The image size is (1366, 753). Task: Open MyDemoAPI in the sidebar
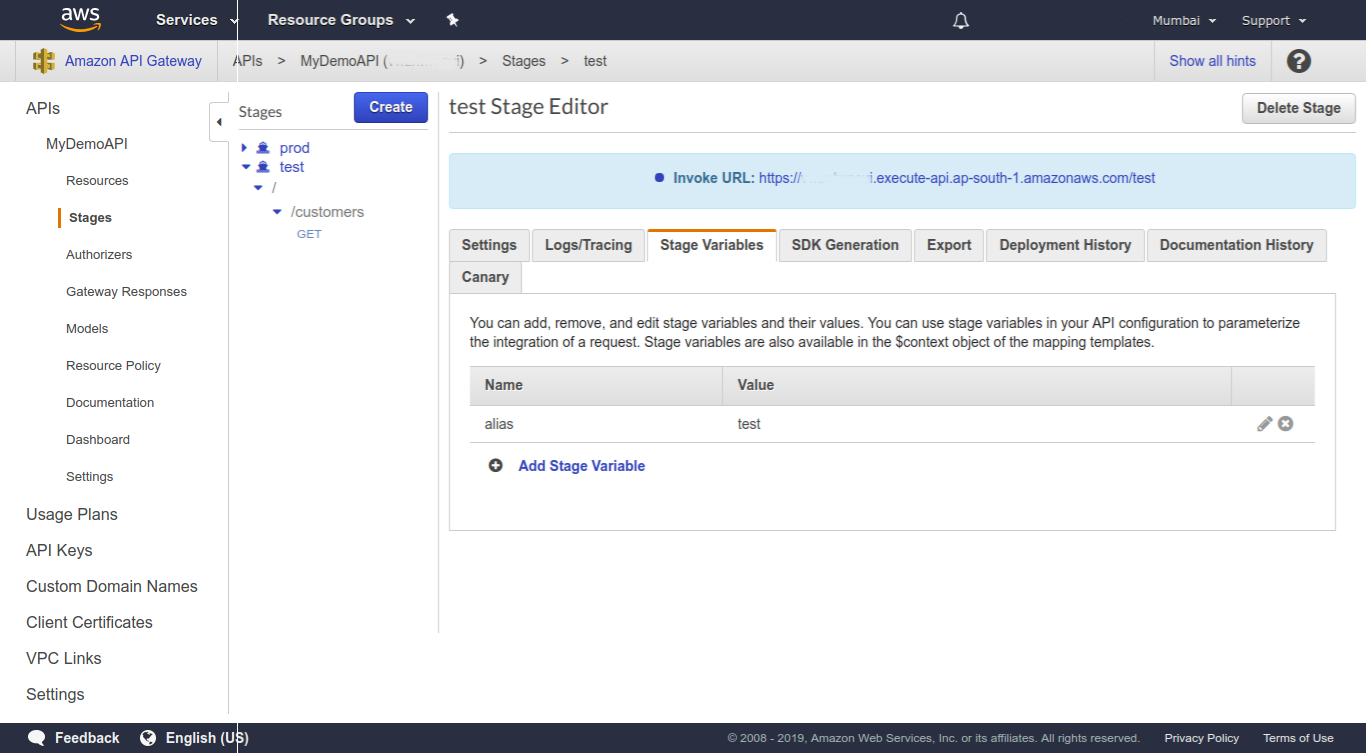point(87,144)
